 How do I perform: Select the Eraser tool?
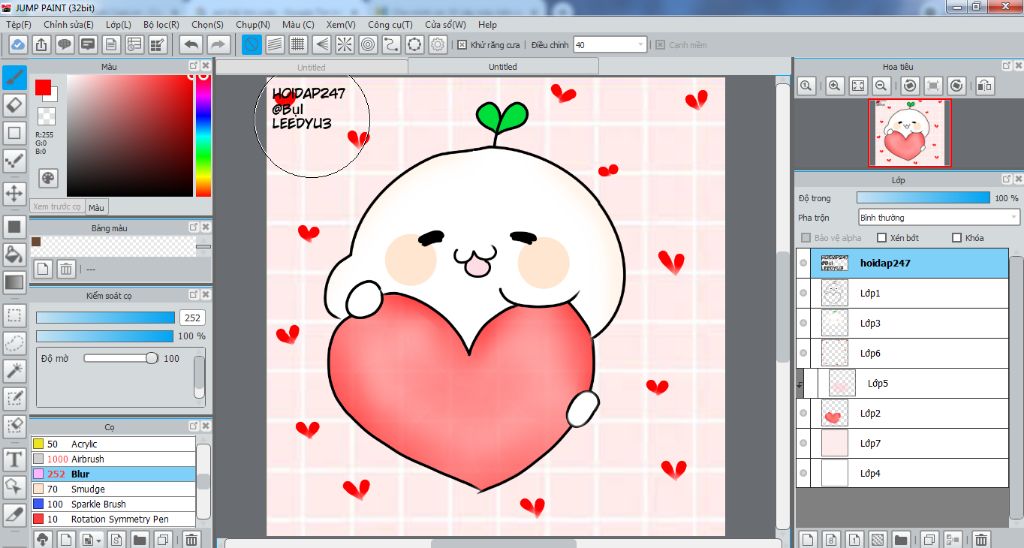click(14, 105)
